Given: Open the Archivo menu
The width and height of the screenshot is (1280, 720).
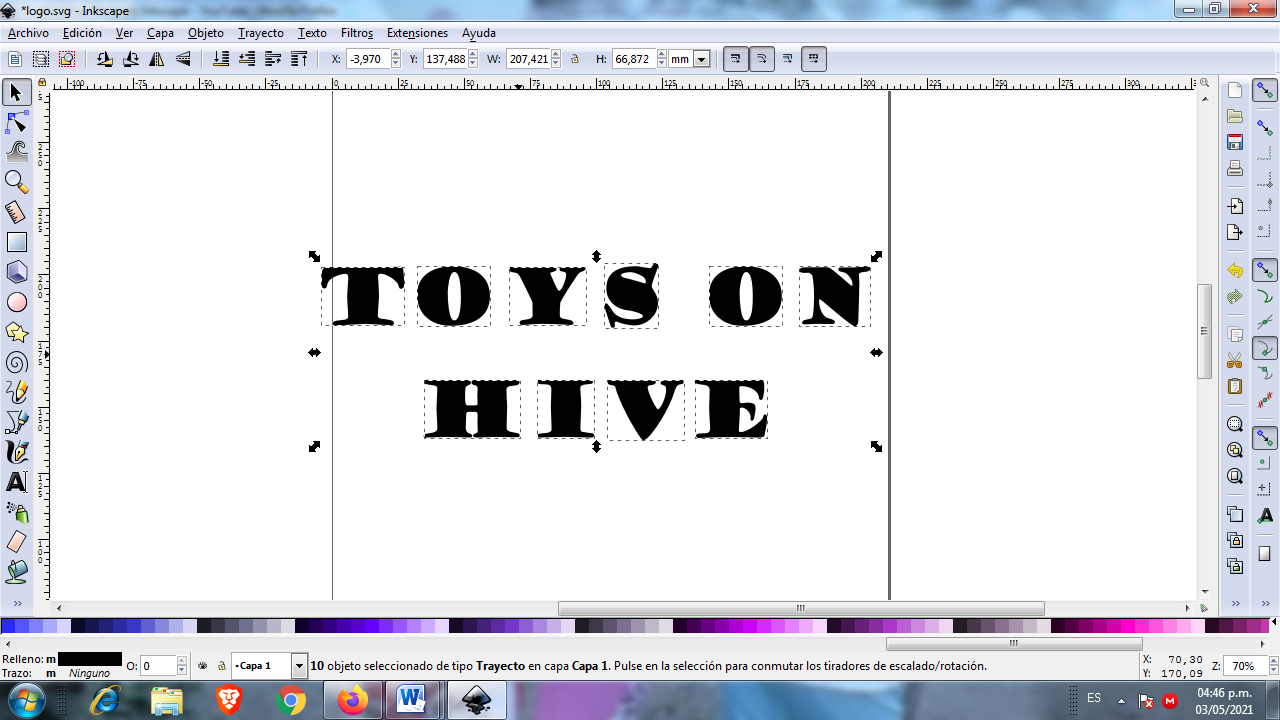Looking at the screenshot, I should click(x=28, y=33).
